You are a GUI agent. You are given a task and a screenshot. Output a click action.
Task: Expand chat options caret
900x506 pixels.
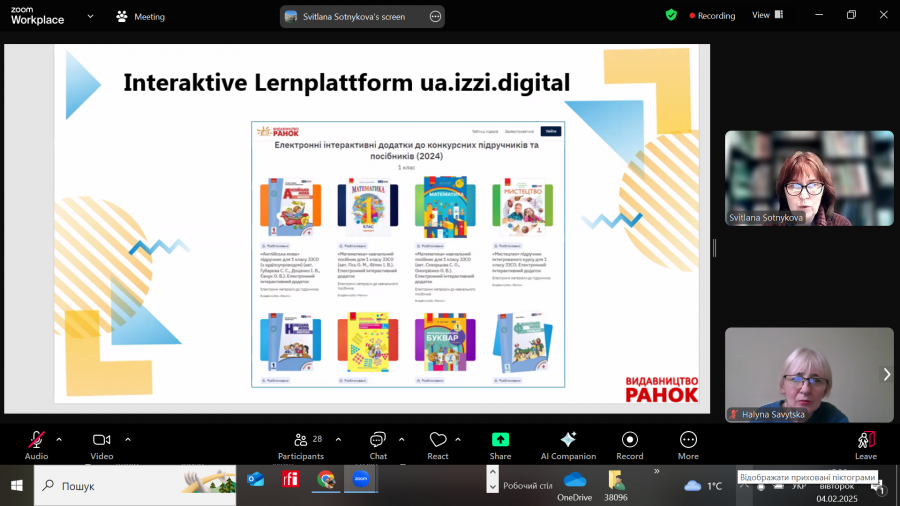click(x=402, y=440)
